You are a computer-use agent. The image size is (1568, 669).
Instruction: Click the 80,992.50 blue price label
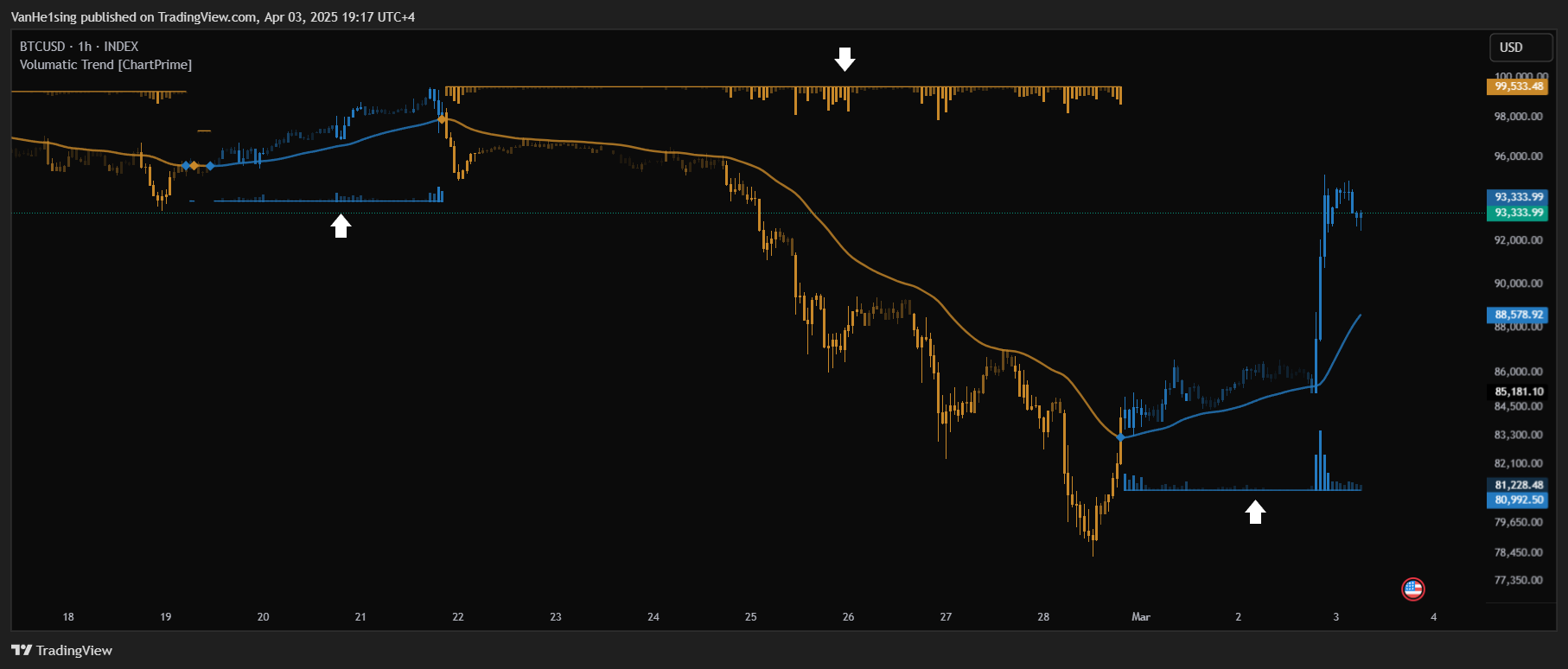(x=1519, y=500)
